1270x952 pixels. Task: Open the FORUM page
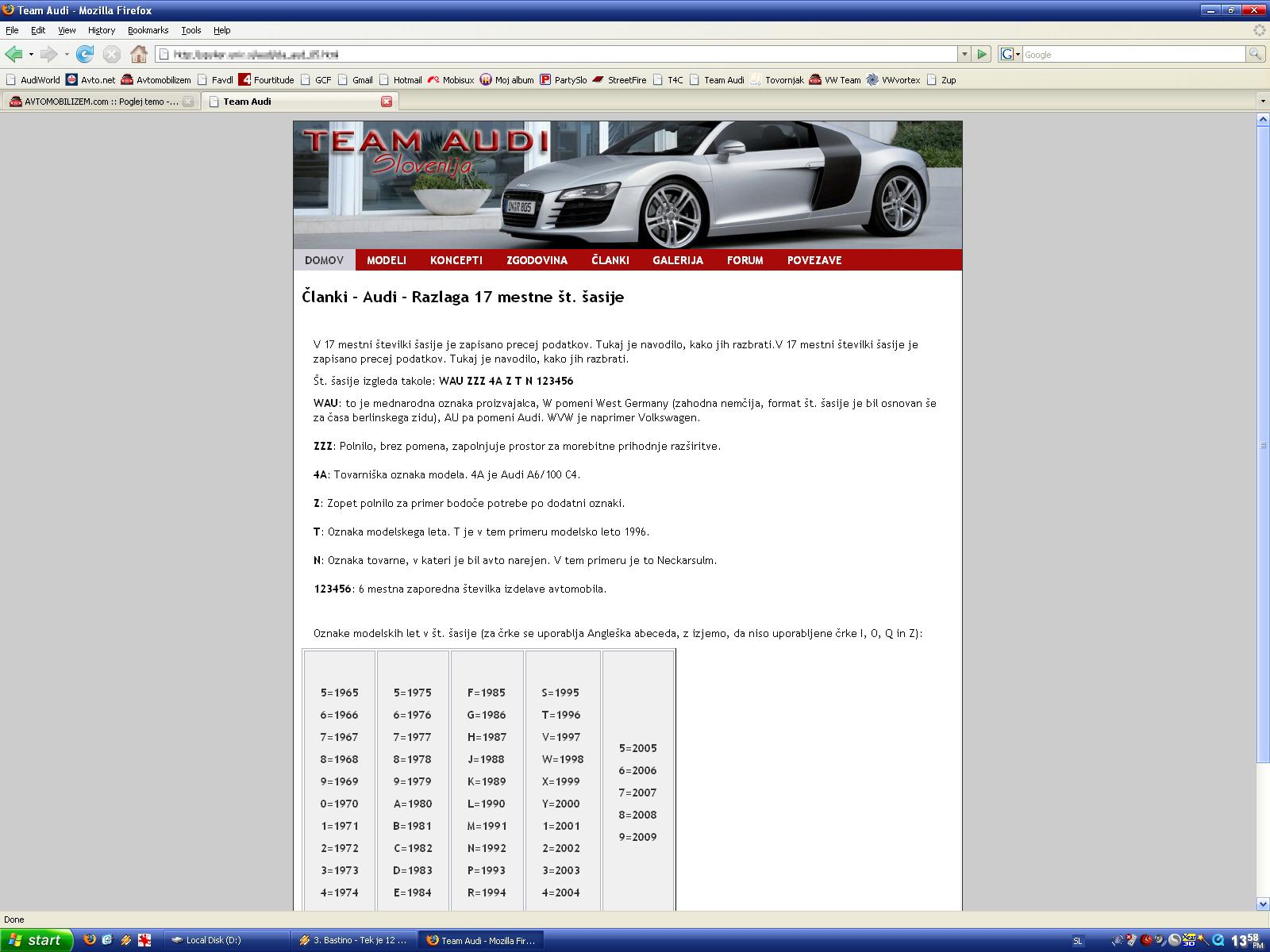pos(745,260)
